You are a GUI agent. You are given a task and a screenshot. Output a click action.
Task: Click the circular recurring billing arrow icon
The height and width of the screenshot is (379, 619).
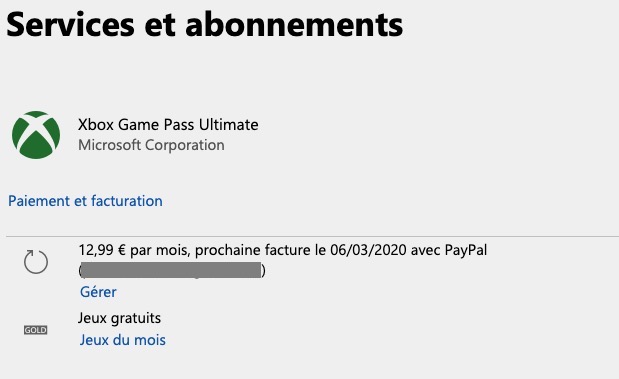[x=36, y=262]
